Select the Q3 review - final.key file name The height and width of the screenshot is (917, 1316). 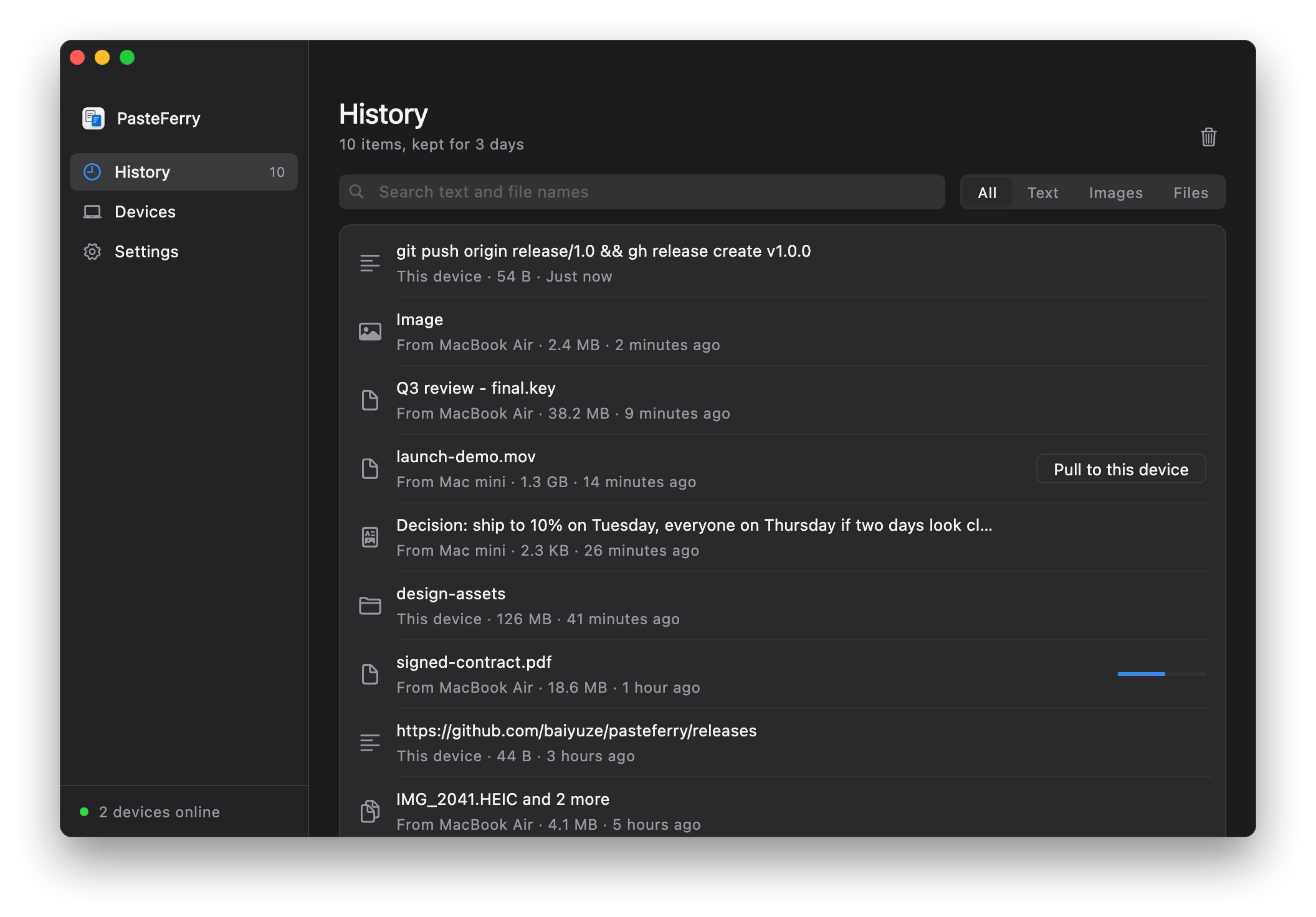point(475,388)
